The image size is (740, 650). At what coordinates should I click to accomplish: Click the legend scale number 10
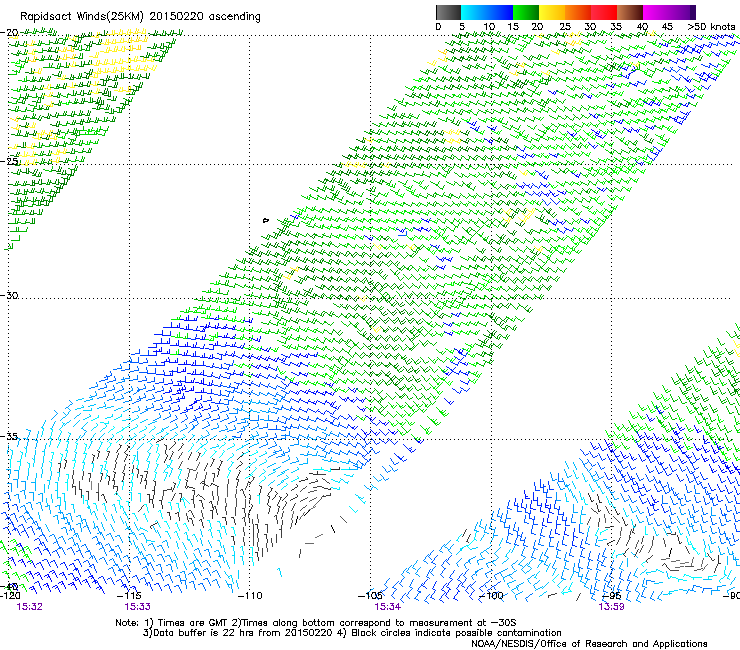[489, 27]
